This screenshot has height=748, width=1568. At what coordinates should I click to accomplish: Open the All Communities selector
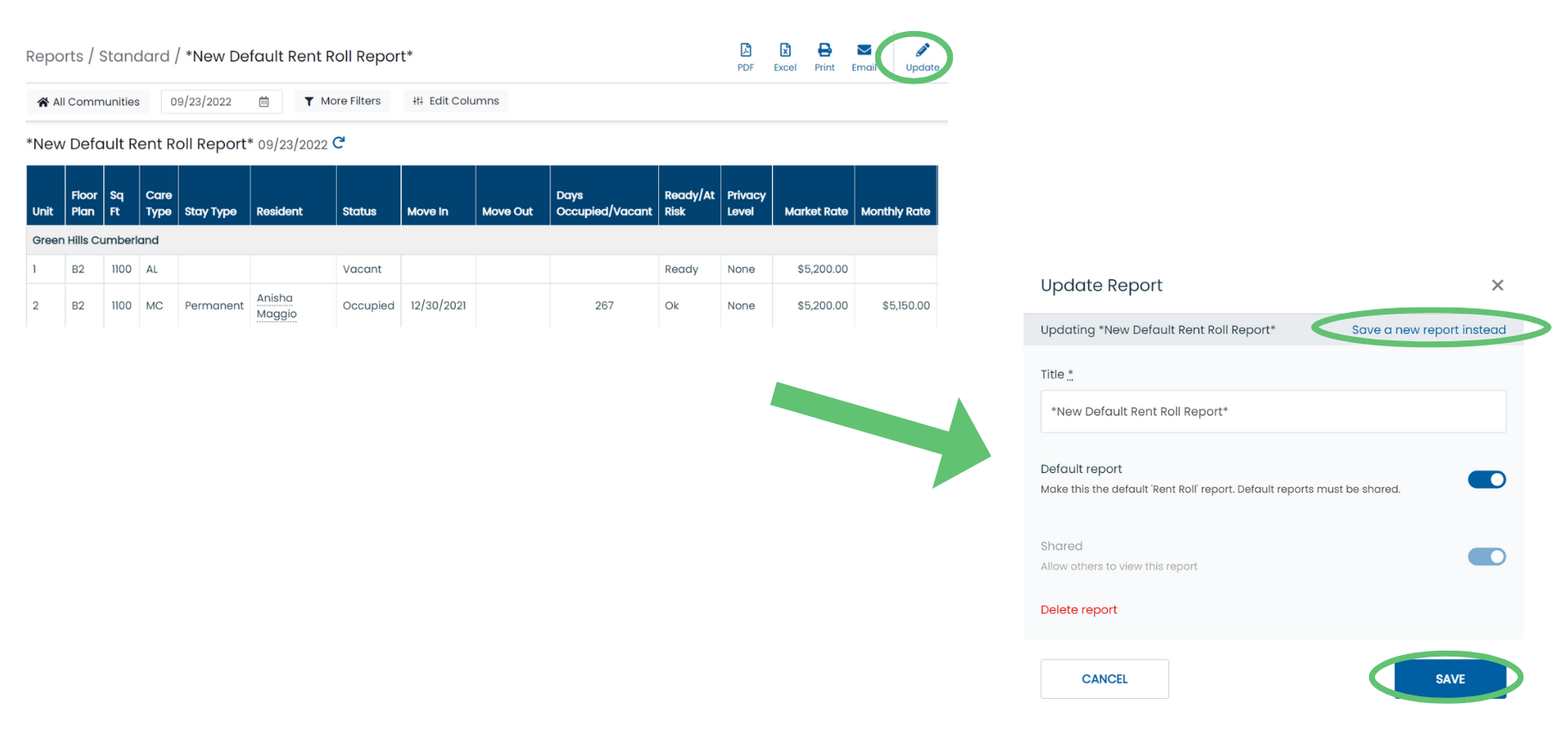[x=88, y=102]
